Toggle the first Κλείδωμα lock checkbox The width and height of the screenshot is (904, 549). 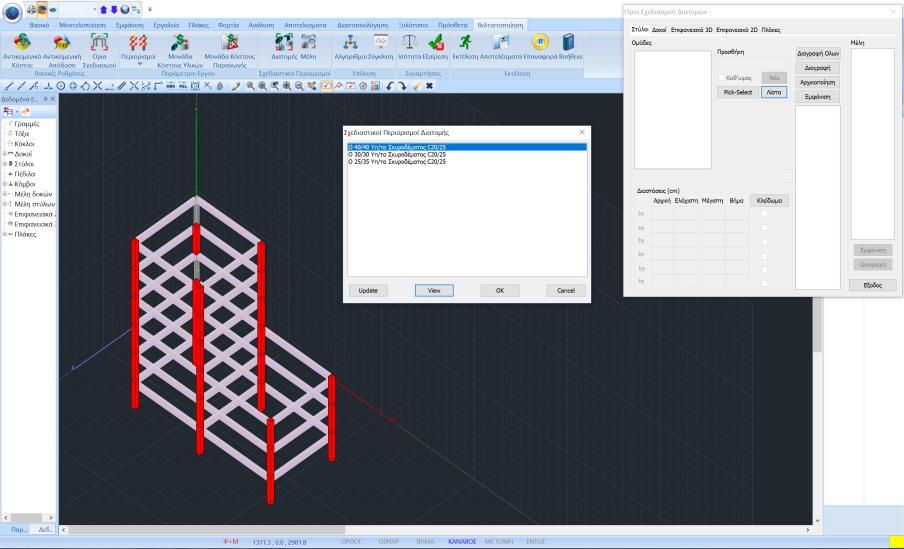click(x=764, y=213)
